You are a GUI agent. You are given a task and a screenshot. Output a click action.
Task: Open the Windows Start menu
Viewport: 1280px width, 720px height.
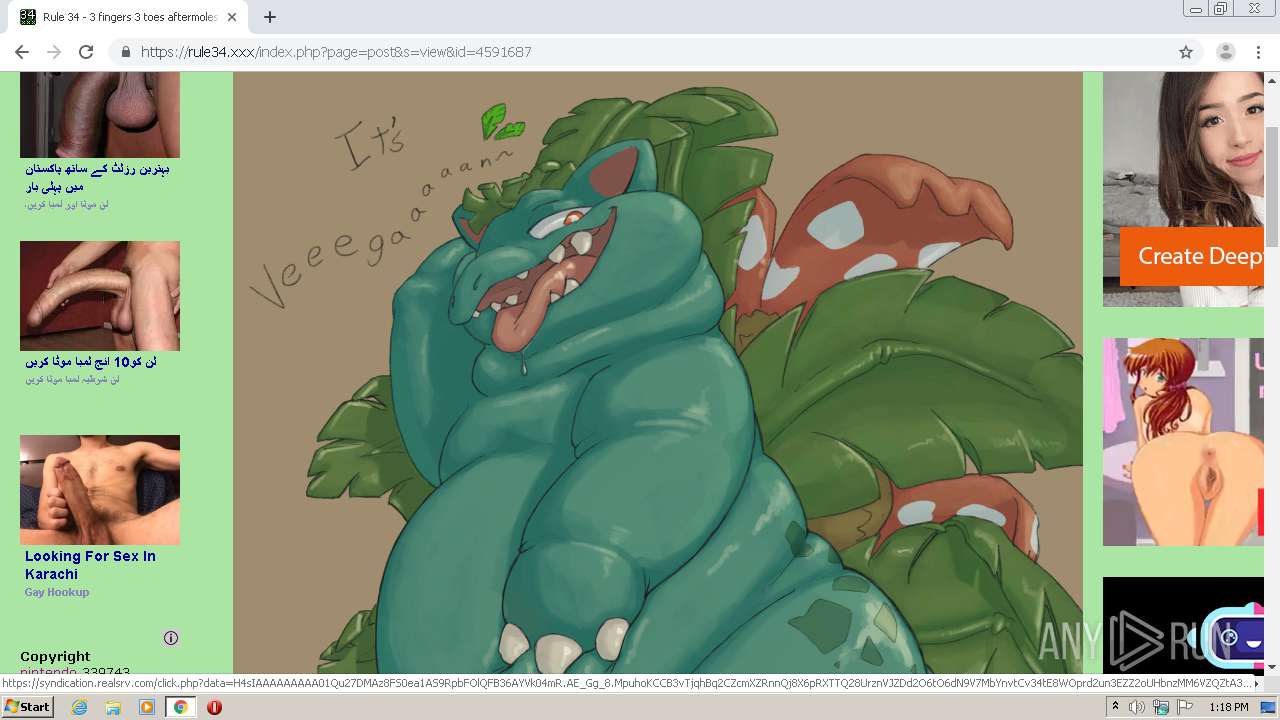[x=27, y=707]
